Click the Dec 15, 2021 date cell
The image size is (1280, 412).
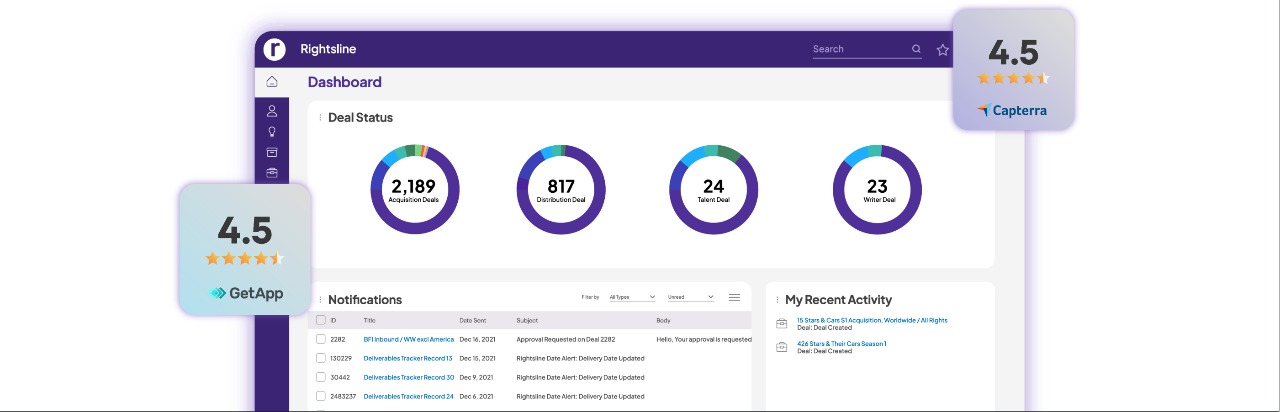478,358
